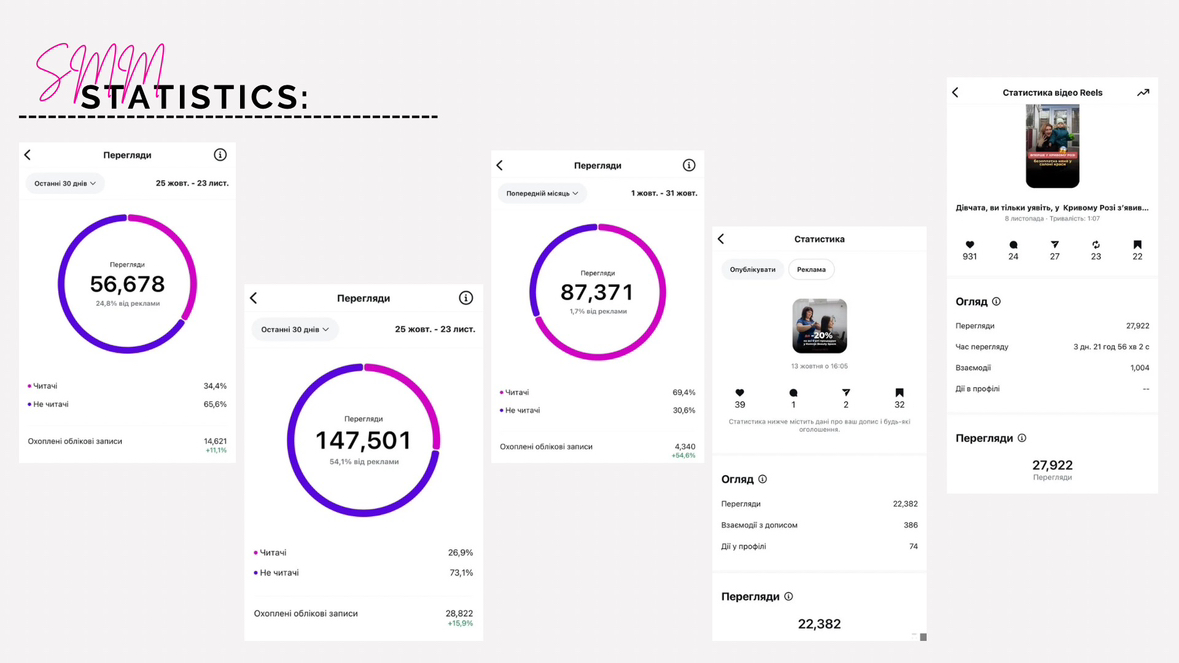This screenshot has width=1179, height=663.
Task: Switch to the Реклама tab
Action: [x=811, y=270]
